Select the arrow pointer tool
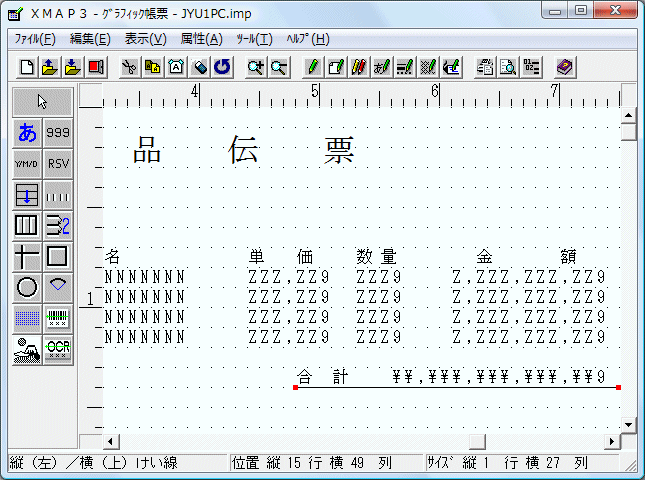Screen dimensions: 645x480 pyautogui.click(x=43, y=102)
